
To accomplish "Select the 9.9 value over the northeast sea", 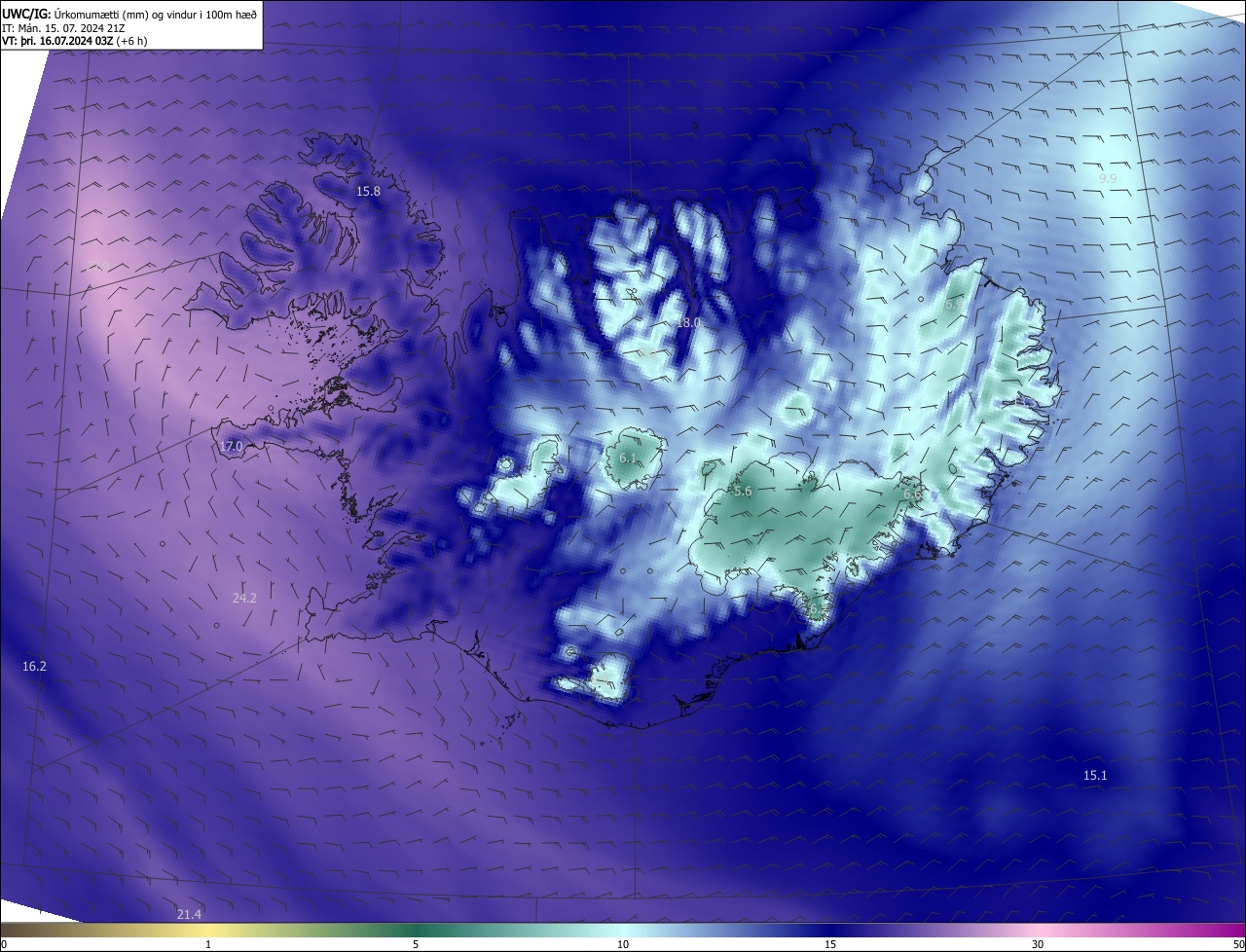I will click(x=1108, y=179).
